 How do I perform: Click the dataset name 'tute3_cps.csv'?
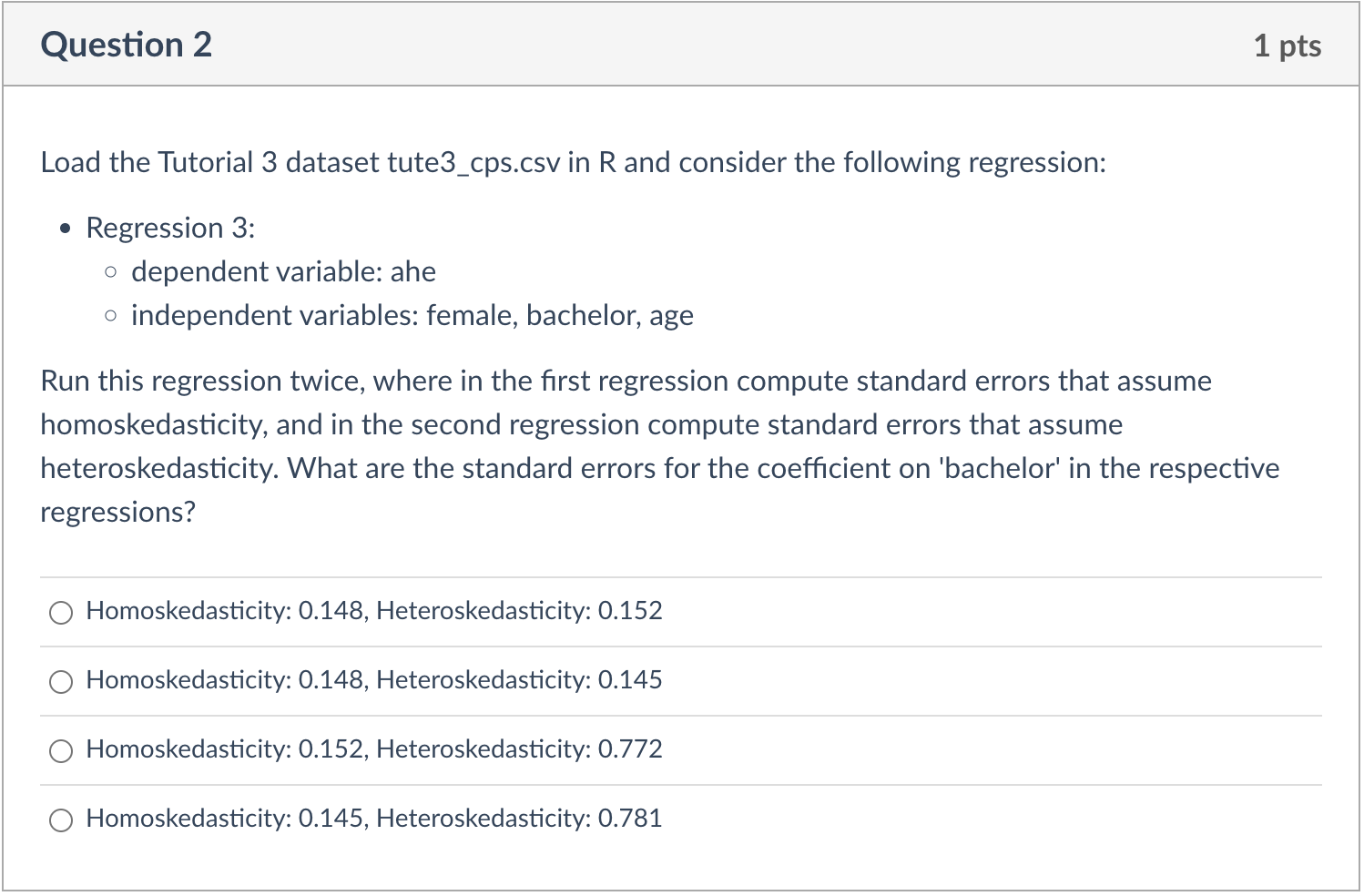pyautogui.click(x=477, y=163)
